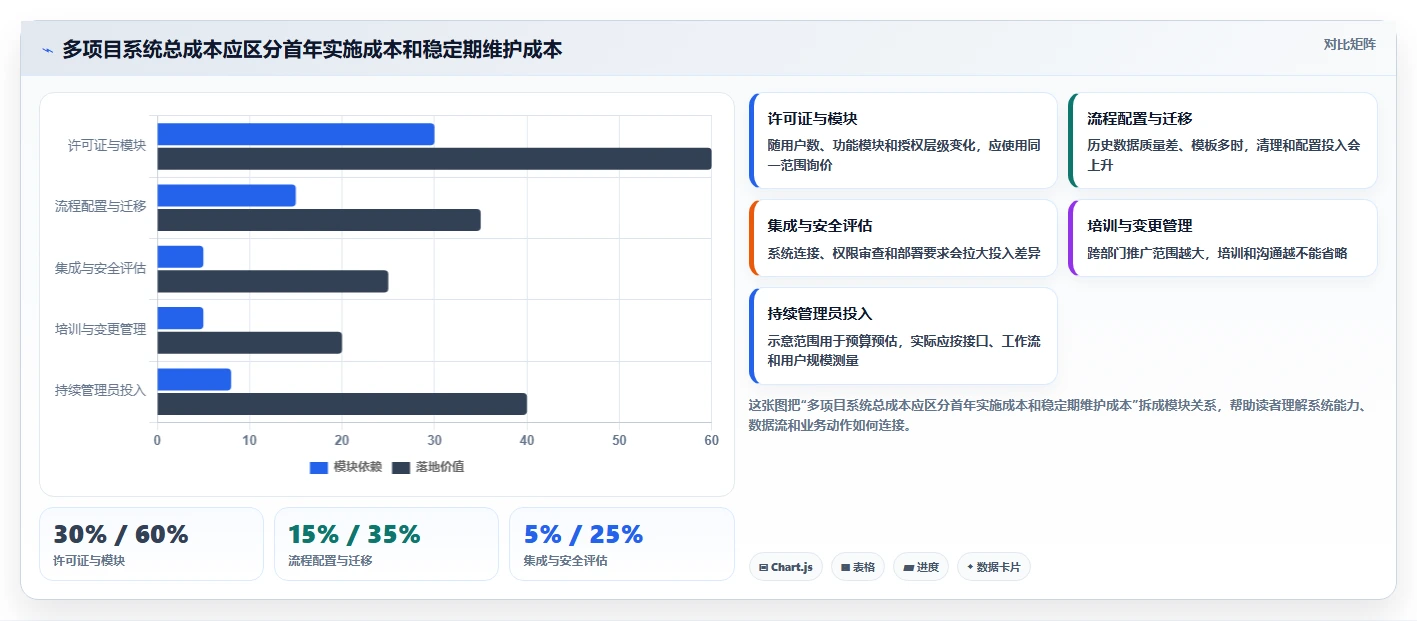The width and height of the screenshot is (1417, 621).
Task: Open the 许可证与模块 description card heading
Action: (813, 118)
